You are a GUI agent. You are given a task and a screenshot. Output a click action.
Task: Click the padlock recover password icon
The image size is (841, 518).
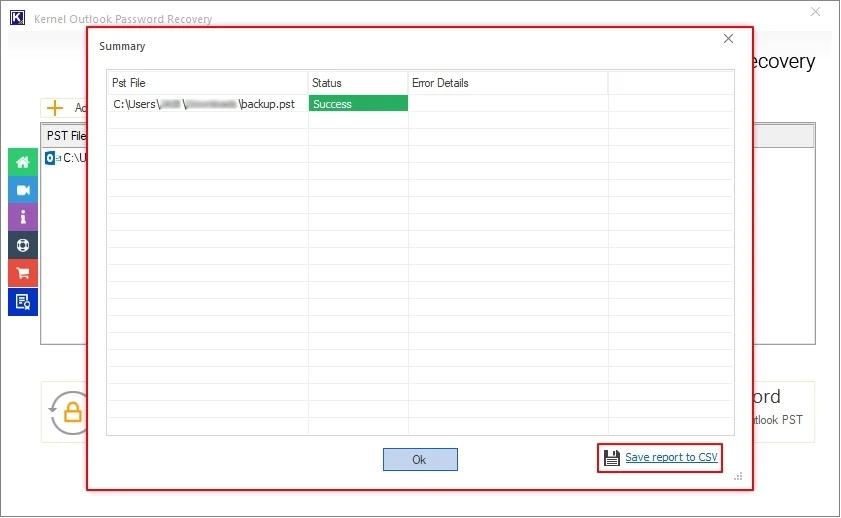coord(69,412)
